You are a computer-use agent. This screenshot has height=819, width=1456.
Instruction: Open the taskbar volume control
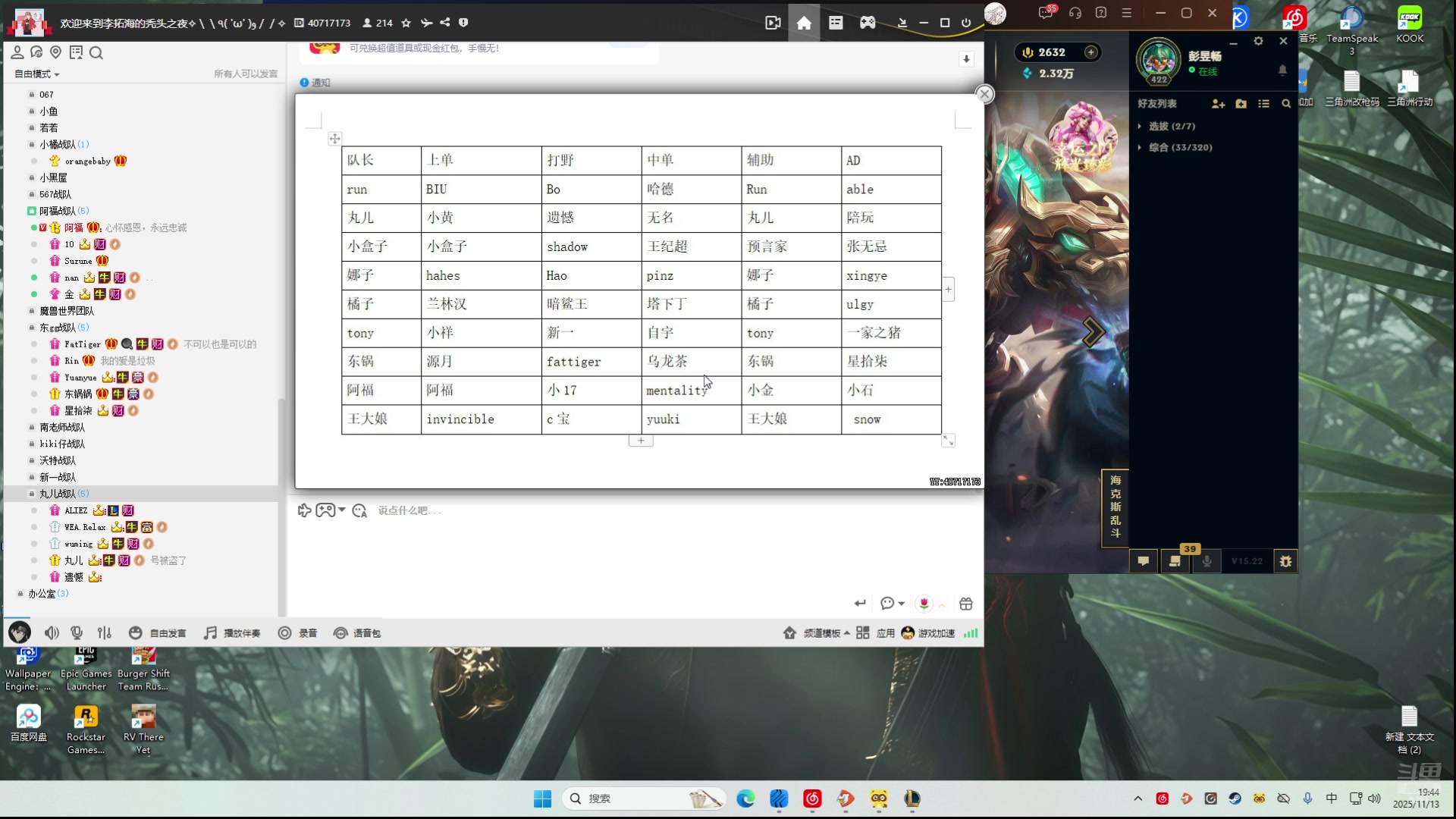pos(1375,798)
